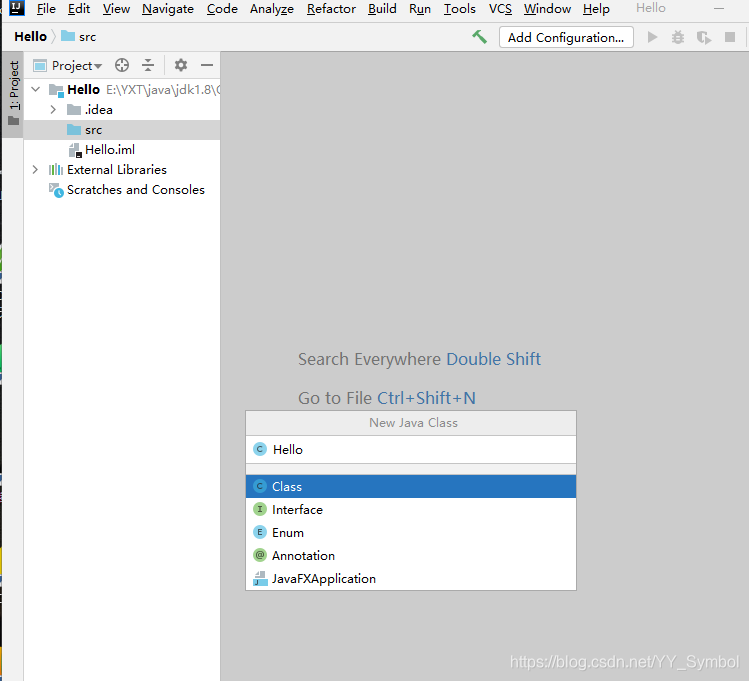Open the Project view dropdown

point(76,65)
